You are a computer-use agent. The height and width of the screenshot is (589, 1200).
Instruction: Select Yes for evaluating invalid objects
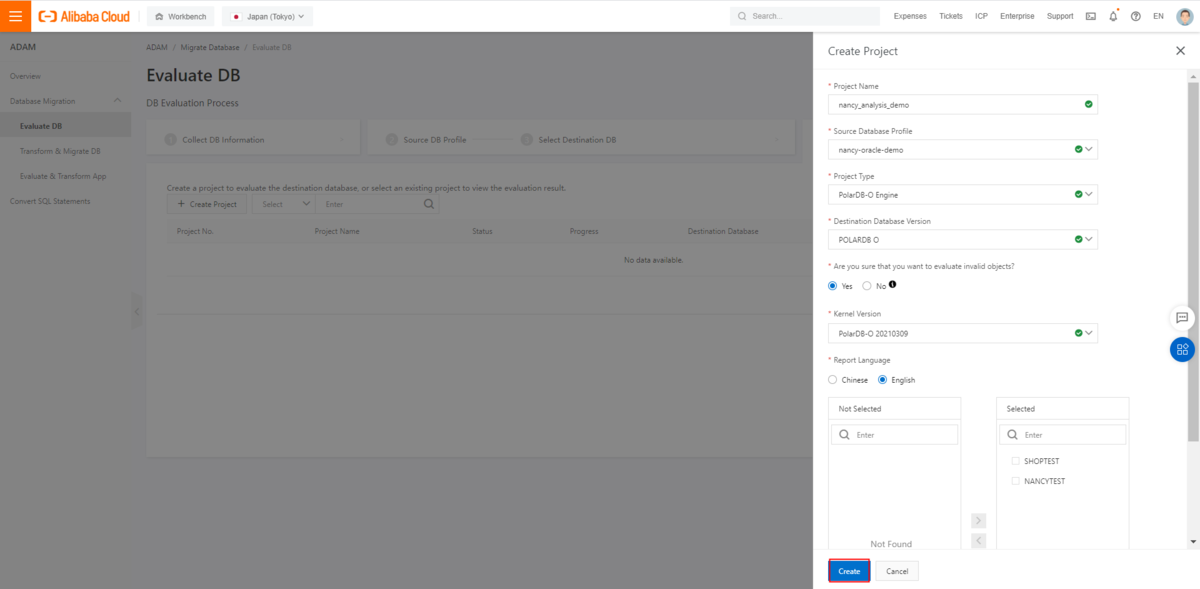click(832, 286)
